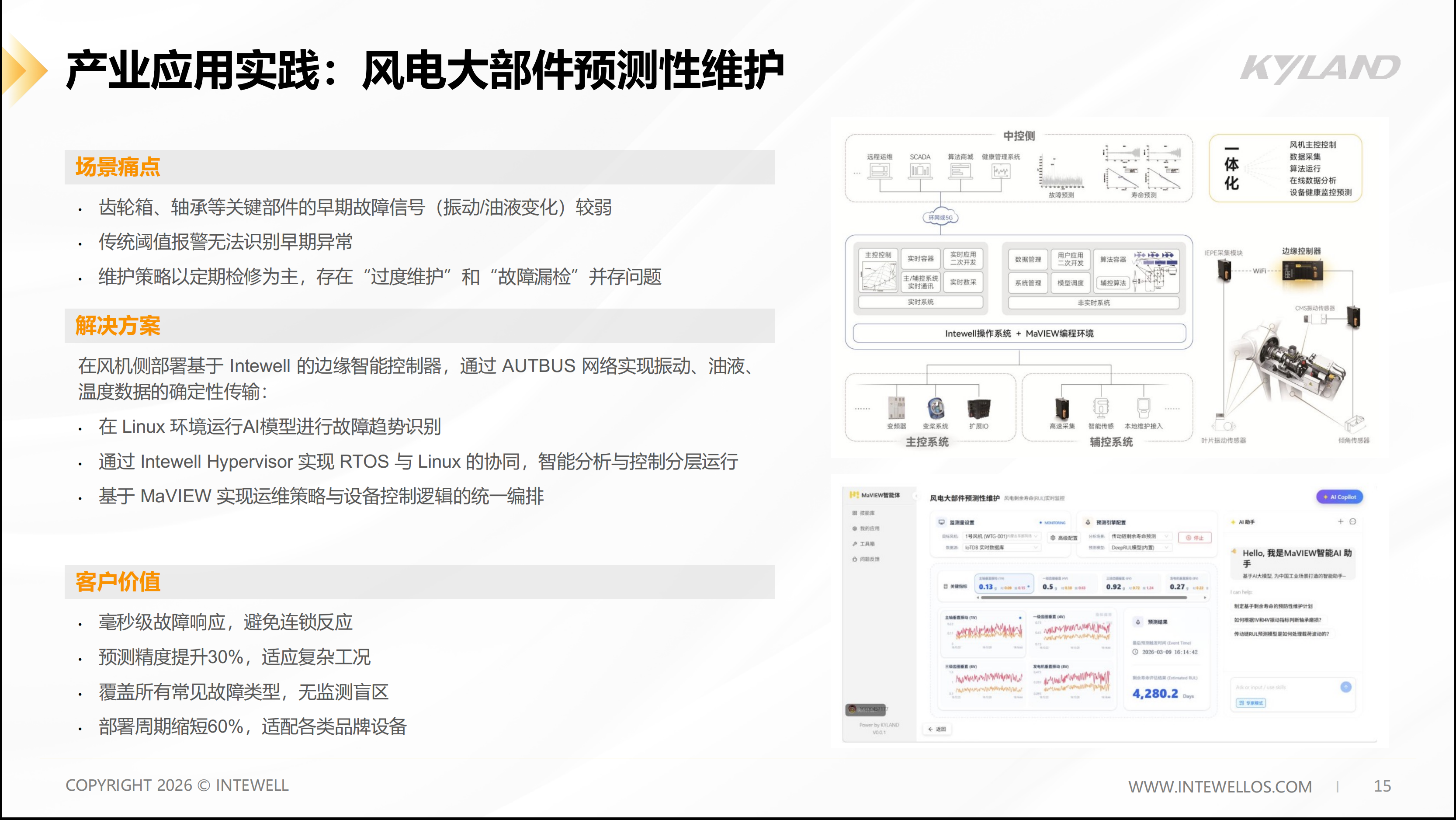Screen dimensions: 1456x820
Task: Click the Intewell操作系统 + MaVIEW编程环境 box
Action: (1019, 333)
